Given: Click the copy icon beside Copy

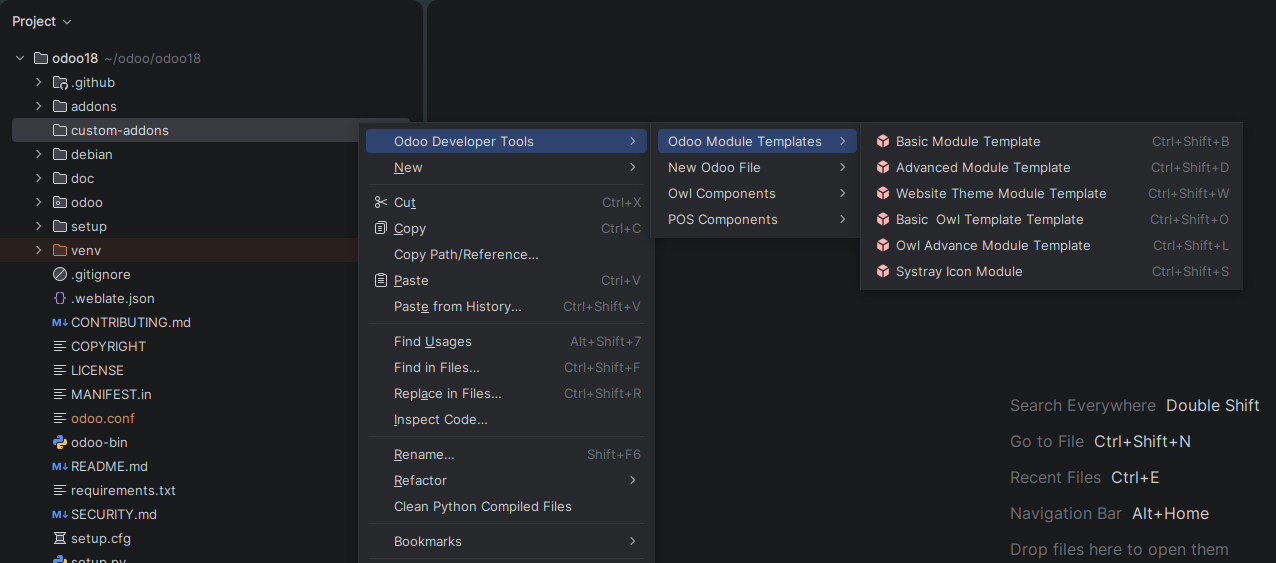Looking at the screenshot, I should coord(380,228).
